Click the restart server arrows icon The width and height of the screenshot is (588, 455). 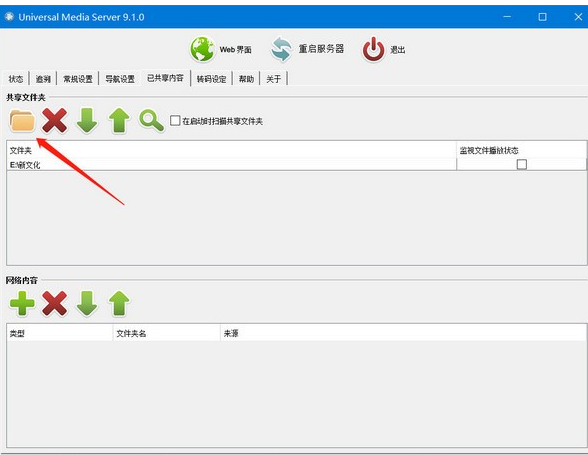tap(281, 49)
